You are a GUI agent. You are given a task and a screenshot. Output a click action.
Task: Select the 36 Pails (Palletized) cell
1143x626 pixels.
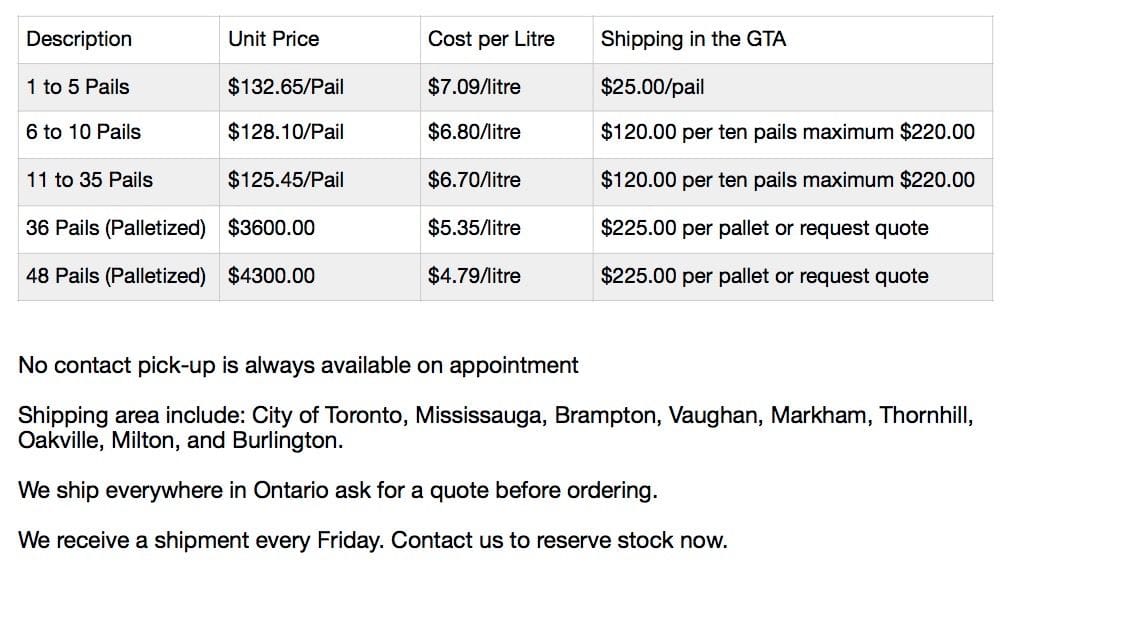116,228
